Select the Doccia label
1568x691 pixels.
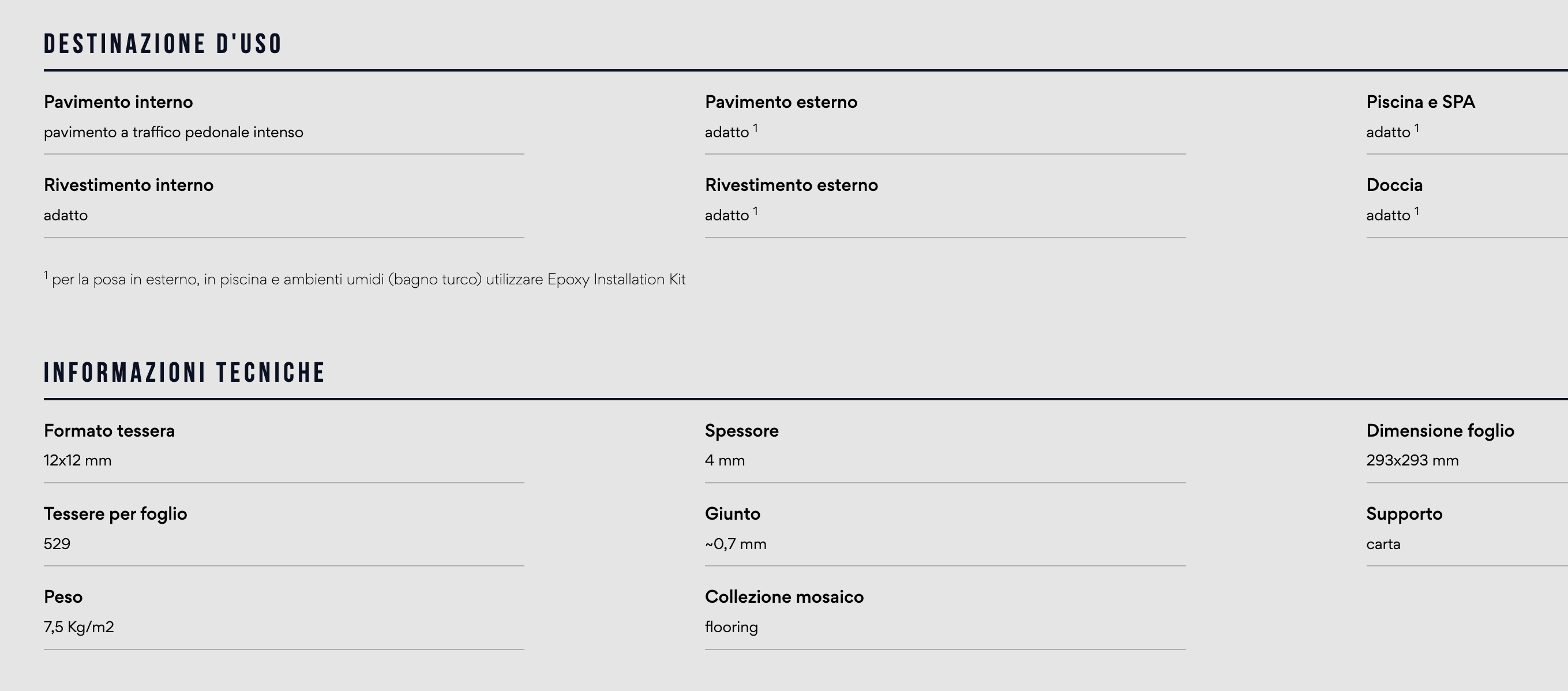(1394, 185)
